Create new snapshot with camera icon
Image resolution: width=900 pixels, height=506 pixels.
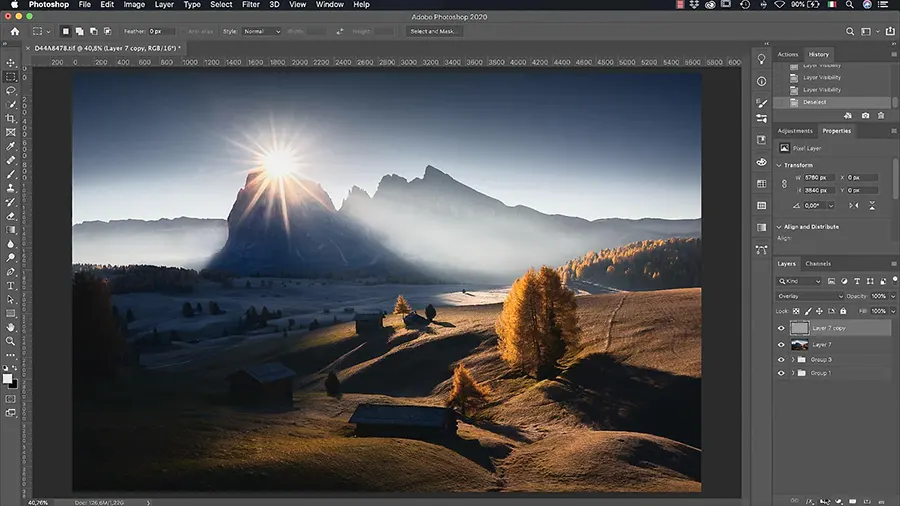point(865,115)
